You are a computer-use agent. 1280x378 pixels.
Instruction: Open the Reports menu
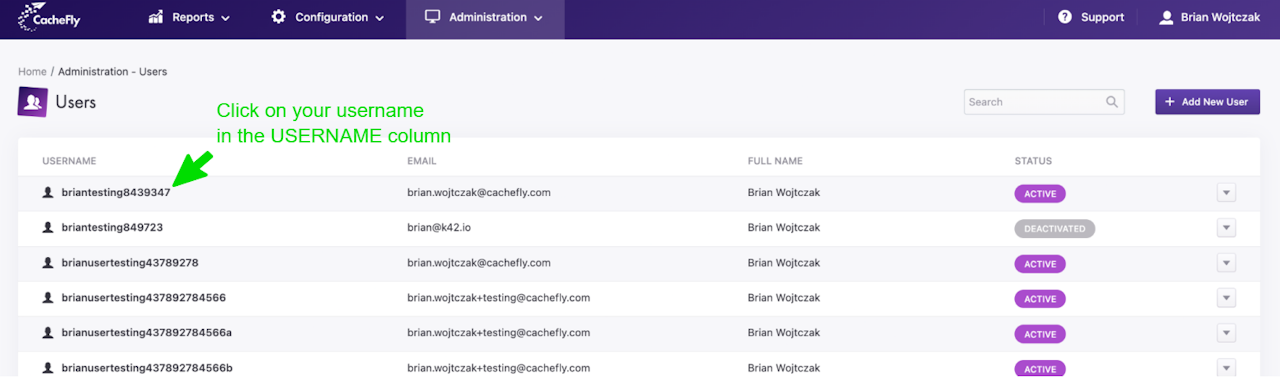pyautogui.click(x=189, y=17)
